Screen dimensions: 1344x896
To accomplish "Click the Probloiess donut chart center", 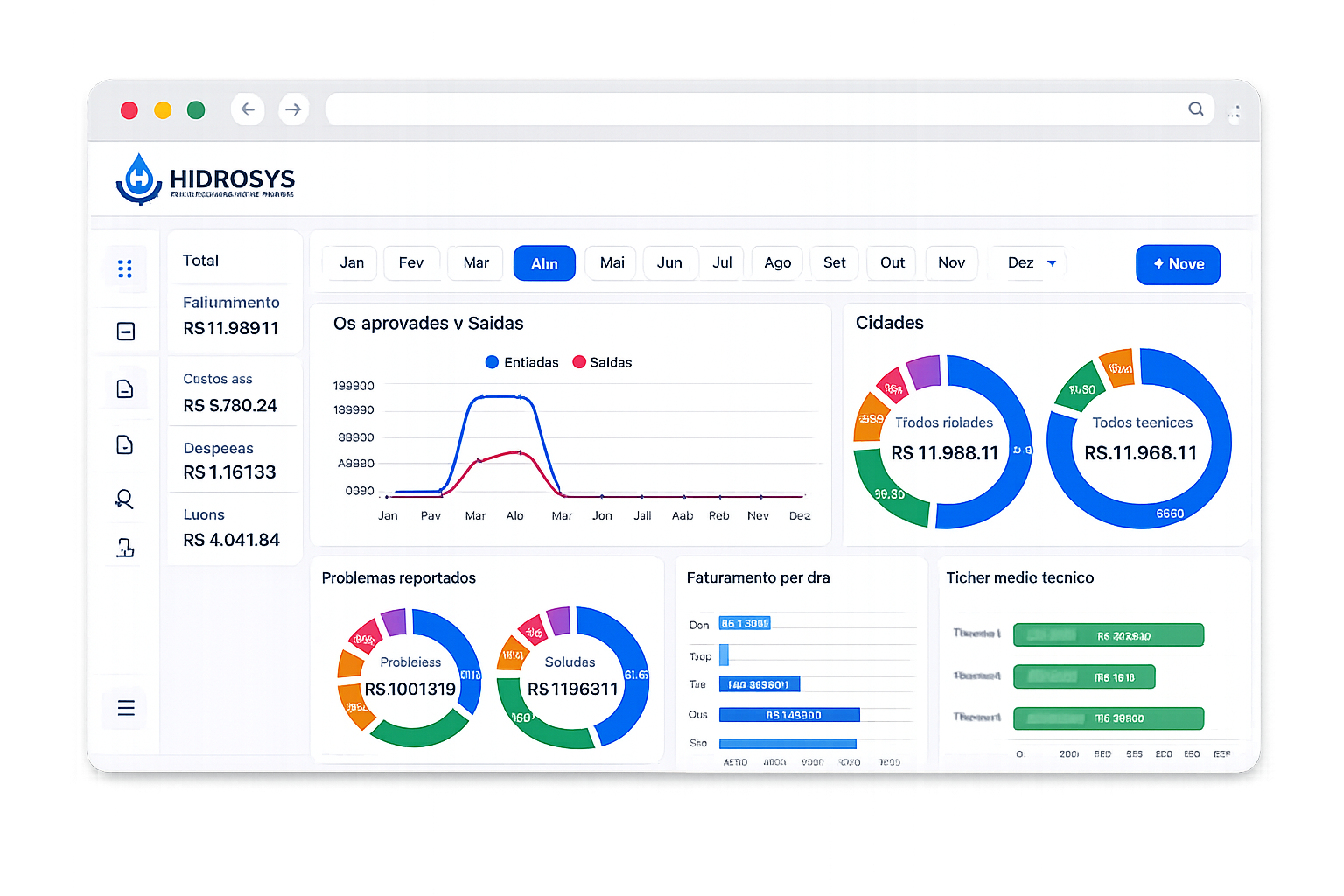I will point(410,677).
